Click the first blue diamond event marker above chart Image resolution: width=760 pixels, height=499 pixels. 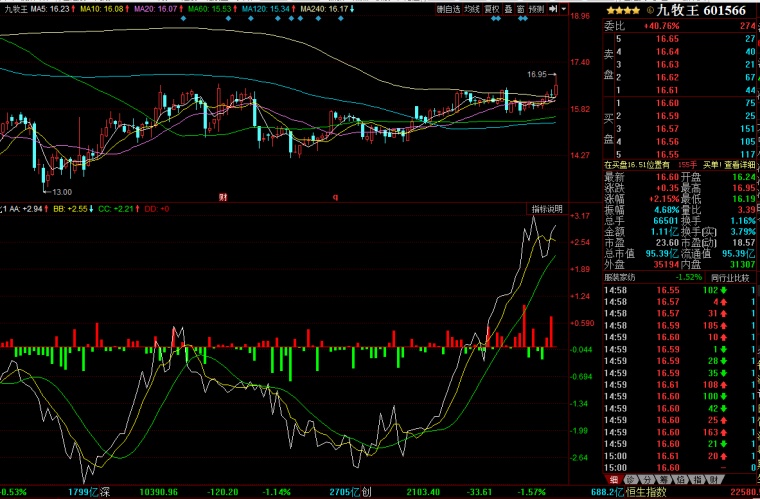(183, 18)
